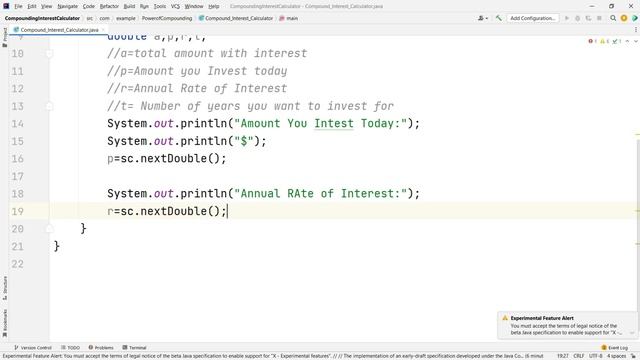This screenshot has height=360, width=640.
Task: Click the green JetBrains Toolbox icon
Action: click(x=635, y=18)
